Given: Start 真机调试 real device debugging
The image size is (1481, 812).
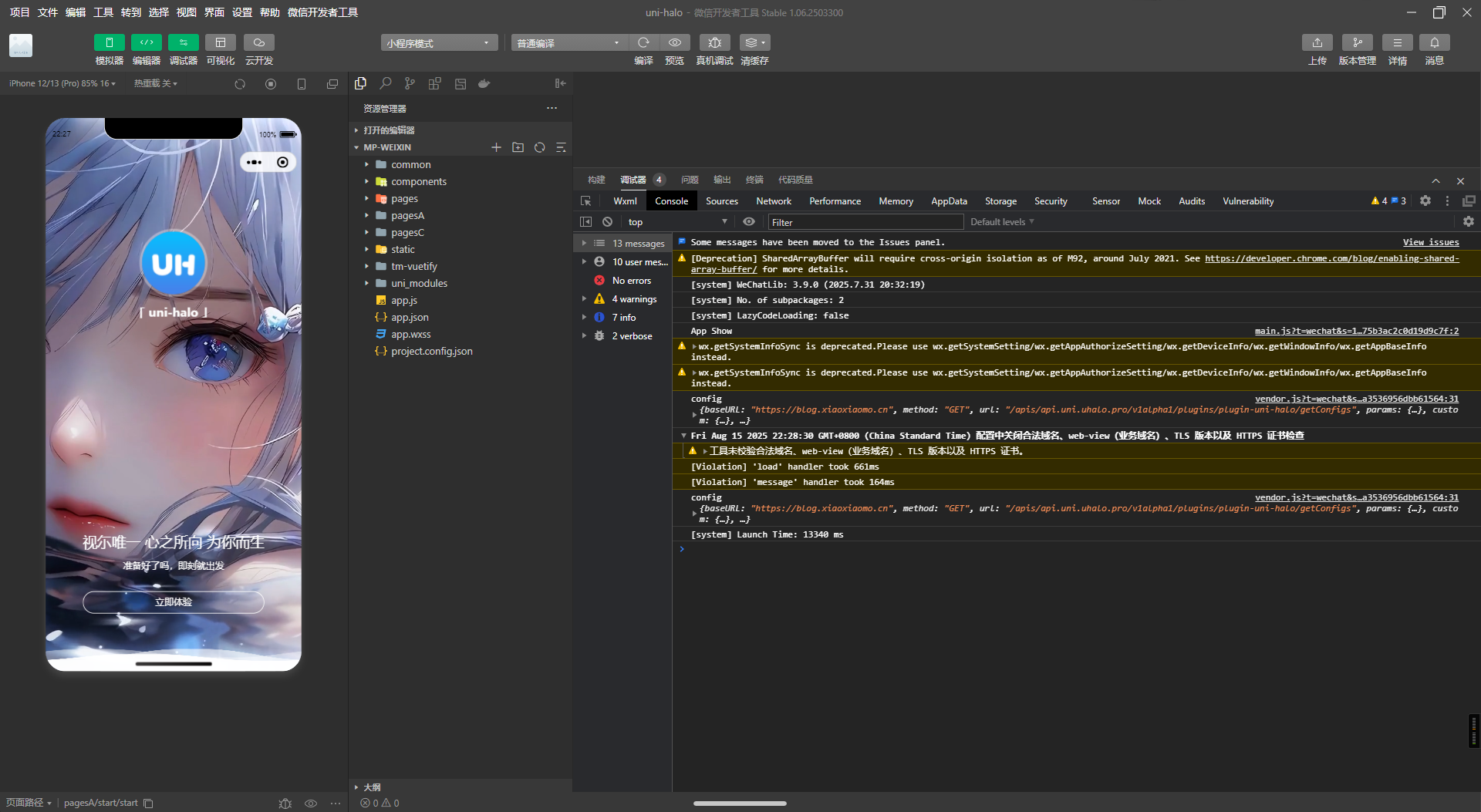Looking at the screenshot, I should tap(714, 42).
